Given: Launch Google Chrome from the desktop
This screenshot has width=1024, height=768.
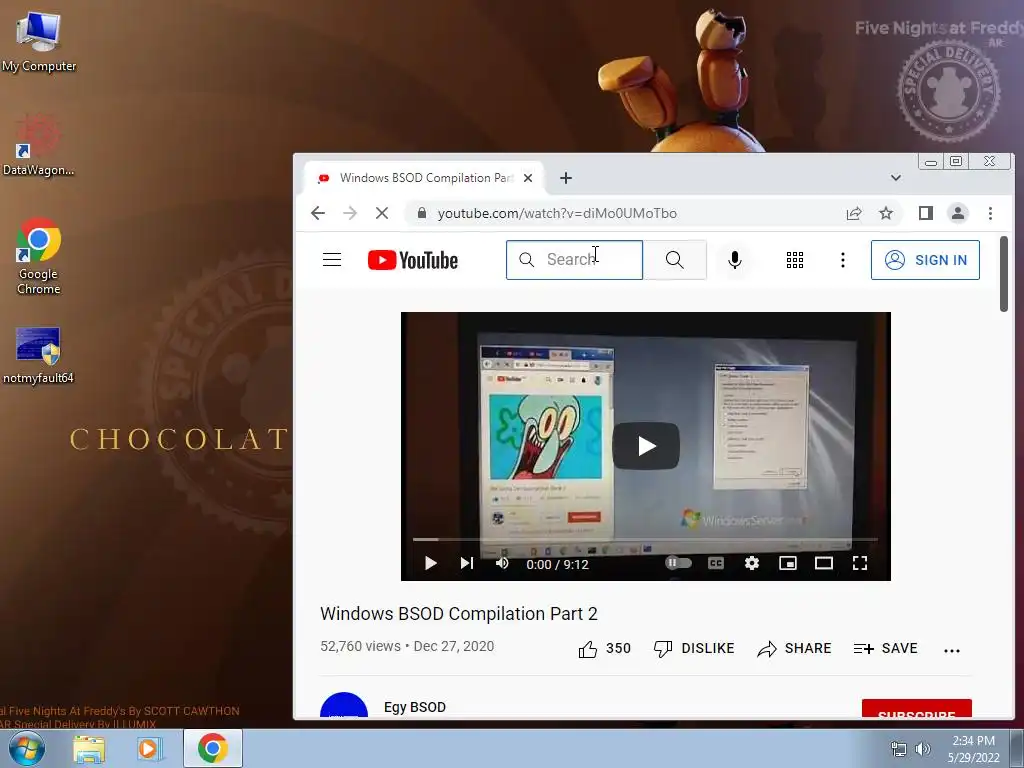Looking at the screenshot, I should (x=39, y=255).
